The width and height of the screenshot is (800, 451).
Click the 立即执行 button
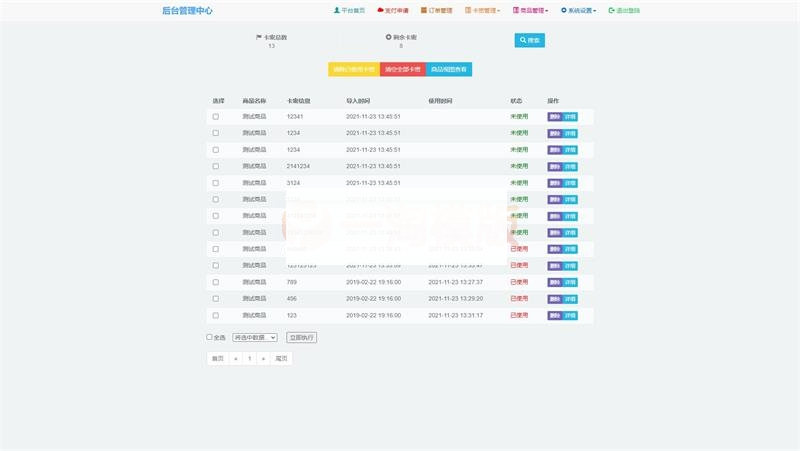tap(301, 337)
